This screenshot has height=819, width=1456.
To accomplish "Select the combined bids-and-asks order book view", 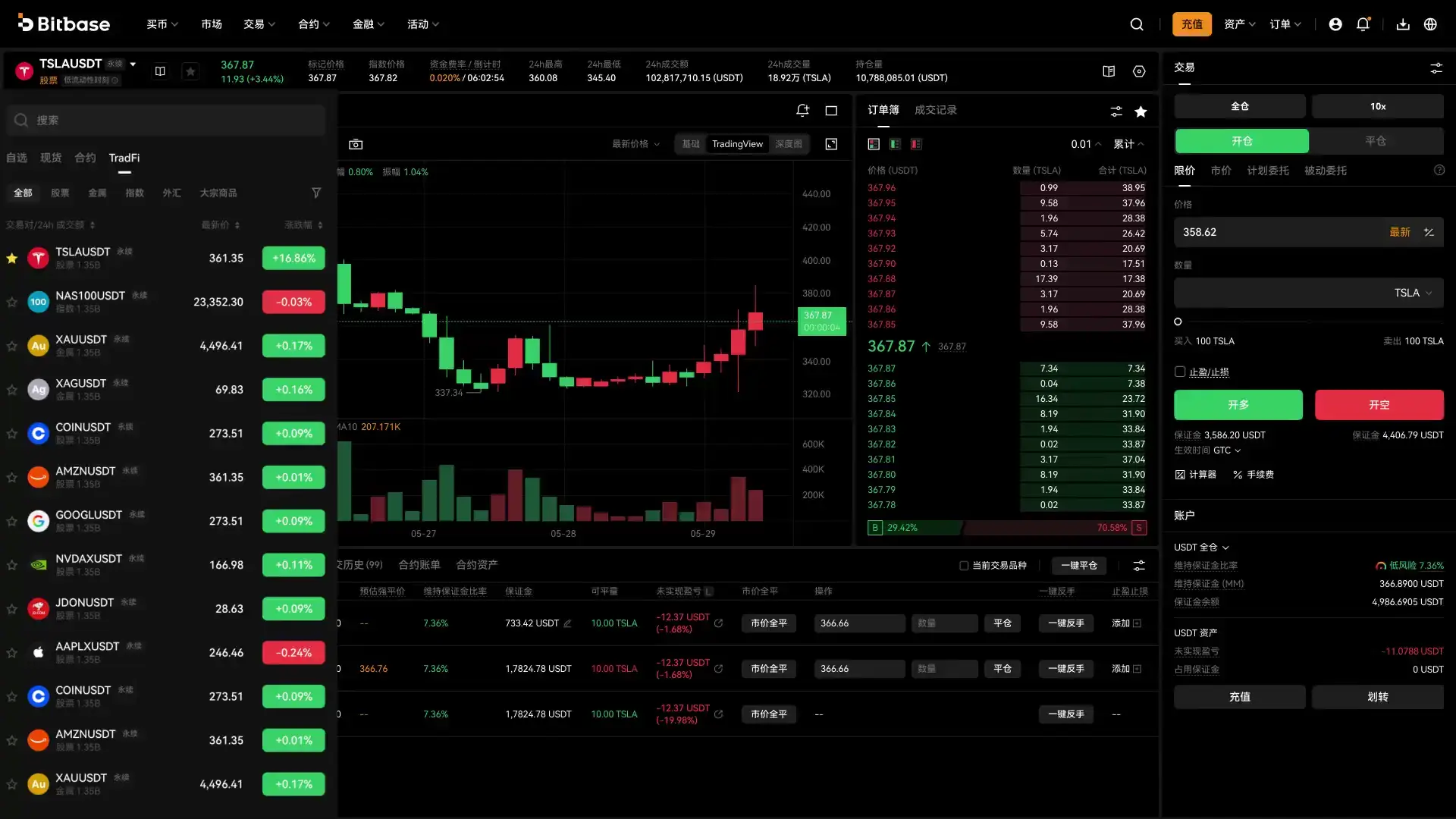I will (x=874, y=144).
